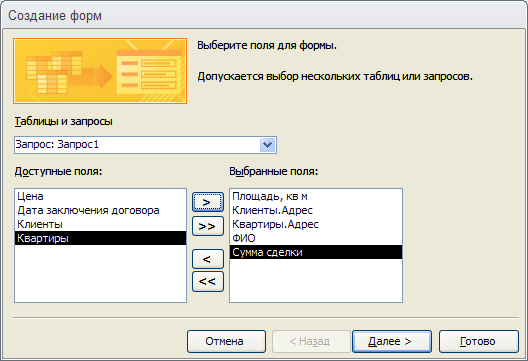This screenshot has height=361, width=528.
Task: Click the Далее > button
Action: pyautogui.click(x=392, y=341)
